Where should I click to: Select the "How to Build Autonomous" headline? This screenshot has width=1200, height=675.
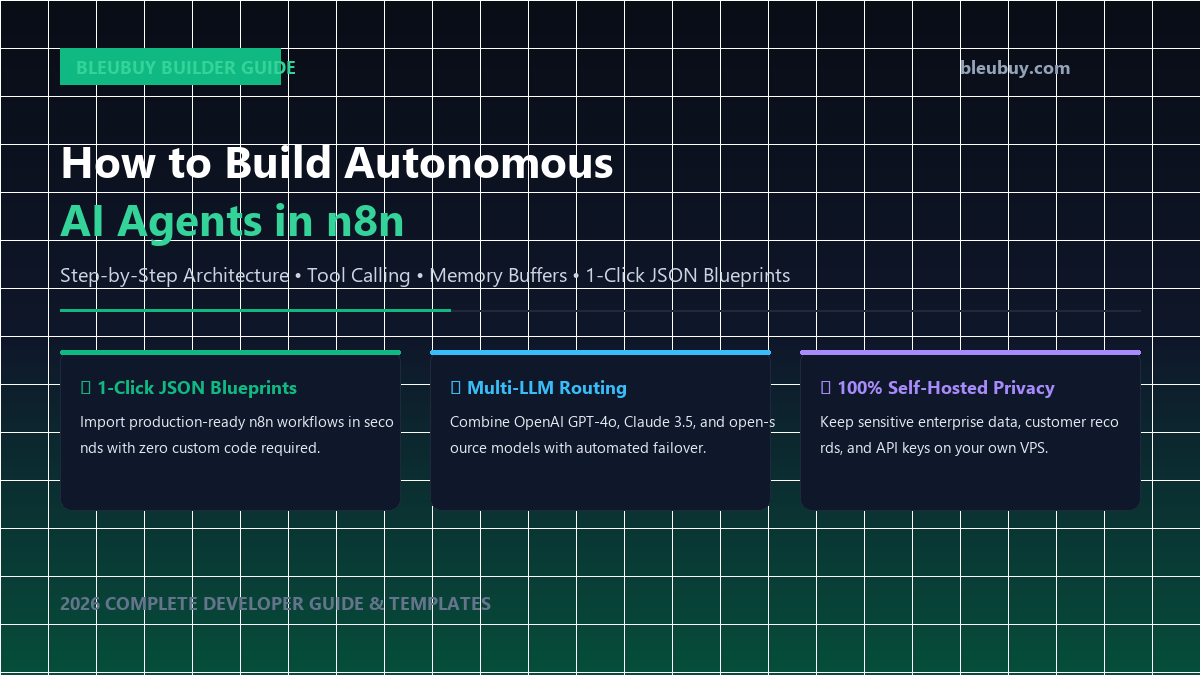[337, 163]
